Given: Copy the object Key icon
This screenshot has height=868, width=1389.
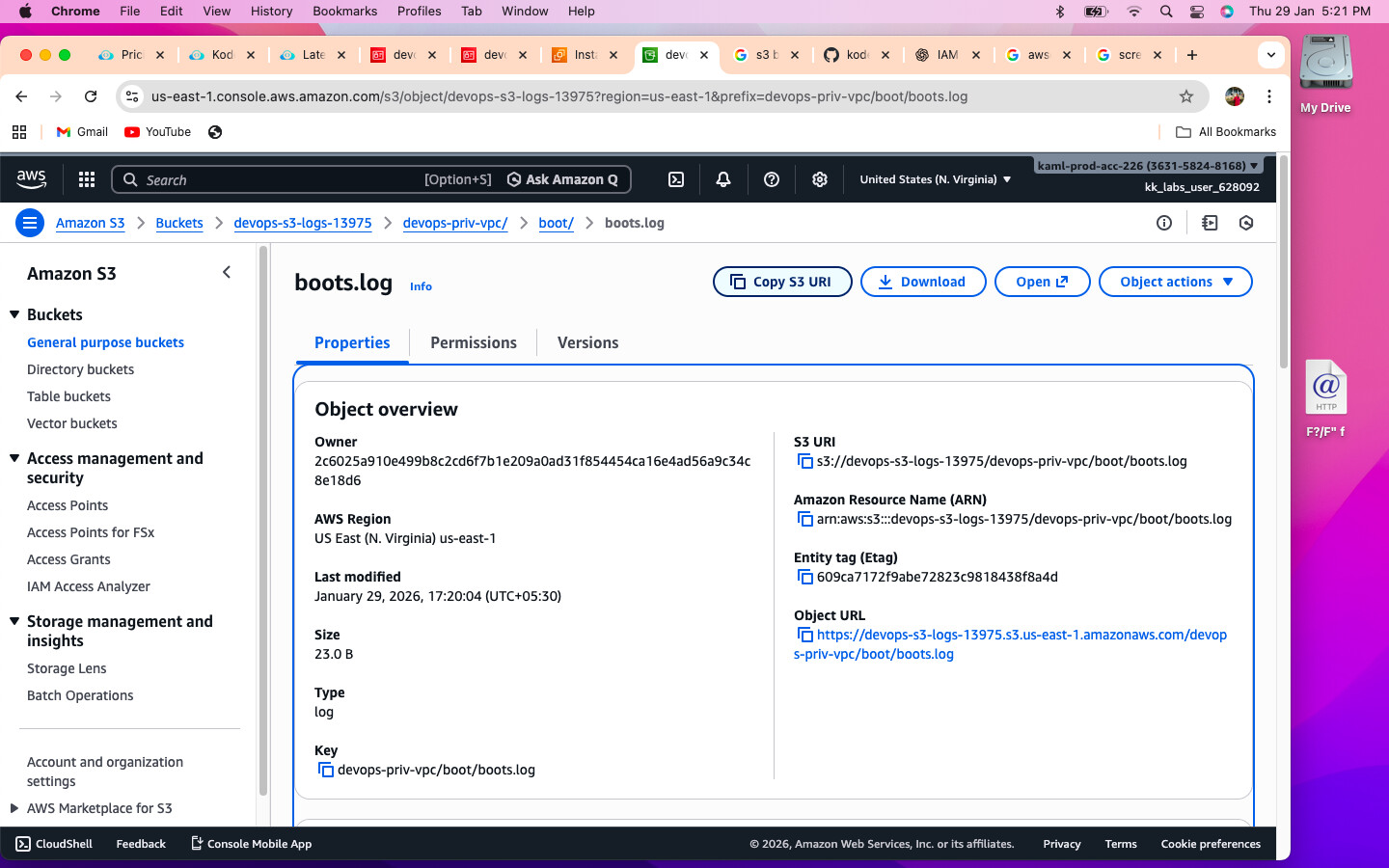Looking at the screenshot, I should [x=326, y=770].
